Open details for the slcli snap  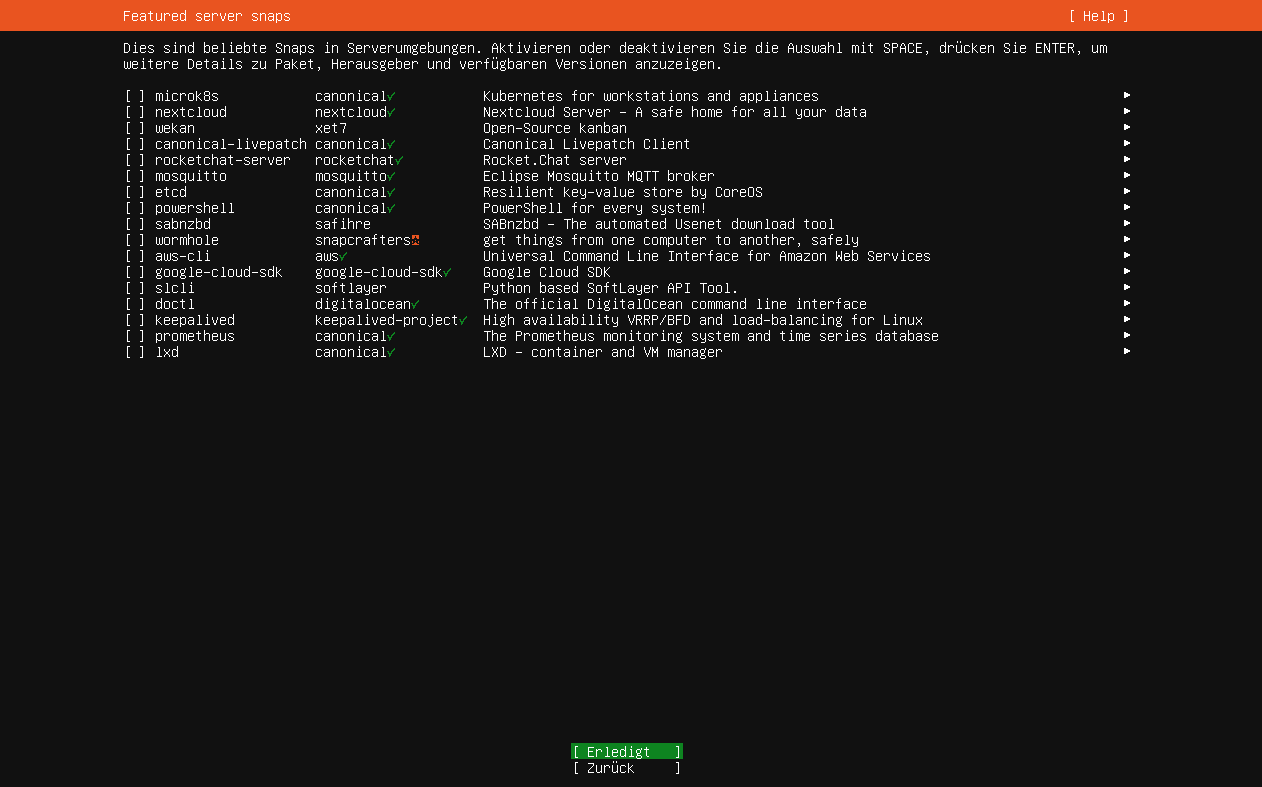coord(1127,288)
